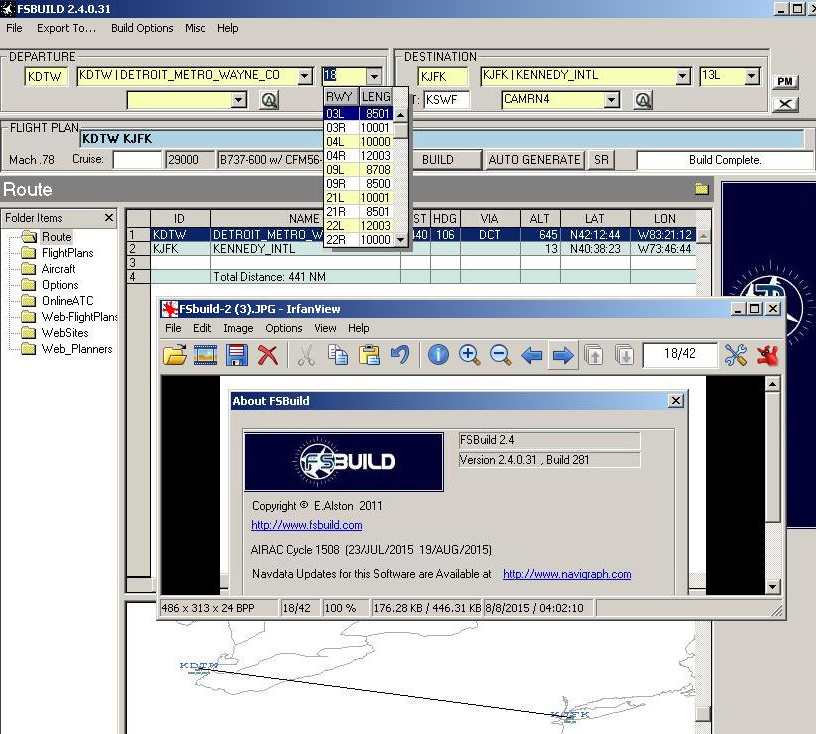The height and width of the screenshot is (734, 816).
Task: Click the cruise altitude field 29000
Action: (x=189, y=160)
